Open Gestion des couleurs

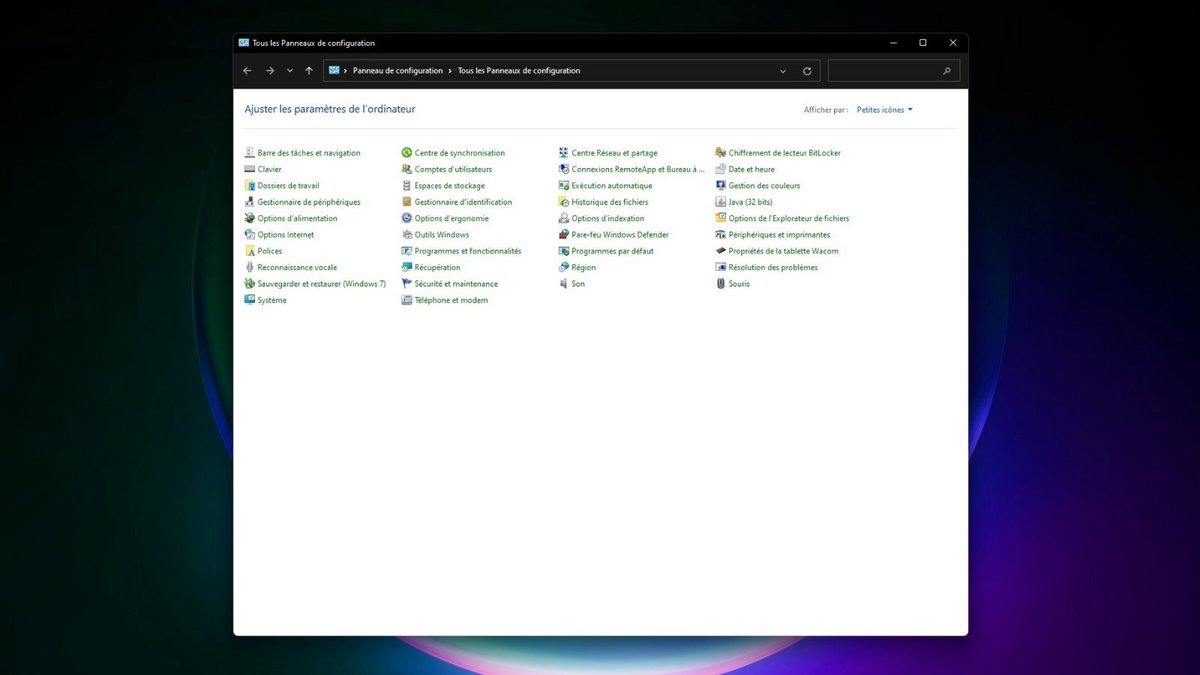(764, 186)
